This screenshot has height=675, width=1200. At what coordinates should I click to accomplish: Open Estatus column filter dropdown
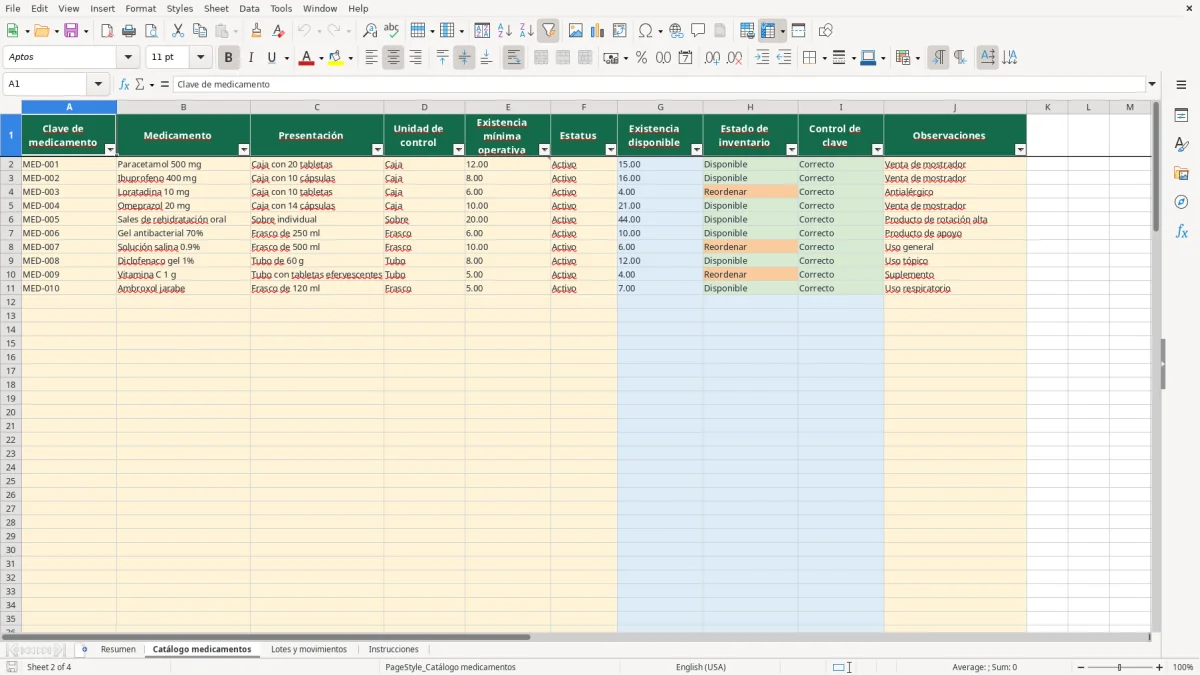[x=611, y=149]
